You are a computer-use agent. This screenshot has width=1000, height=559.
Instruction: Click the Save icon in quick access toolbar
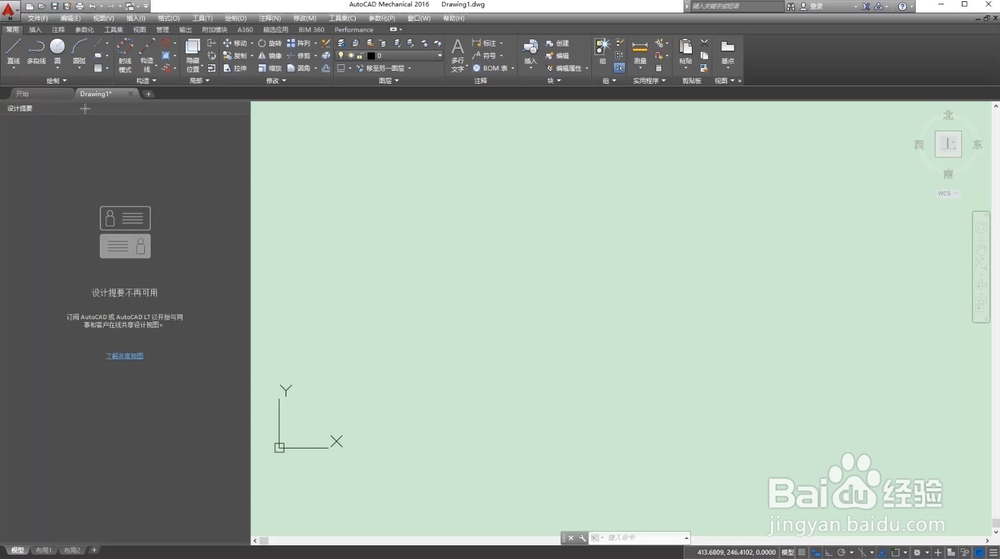pos(54,6)
